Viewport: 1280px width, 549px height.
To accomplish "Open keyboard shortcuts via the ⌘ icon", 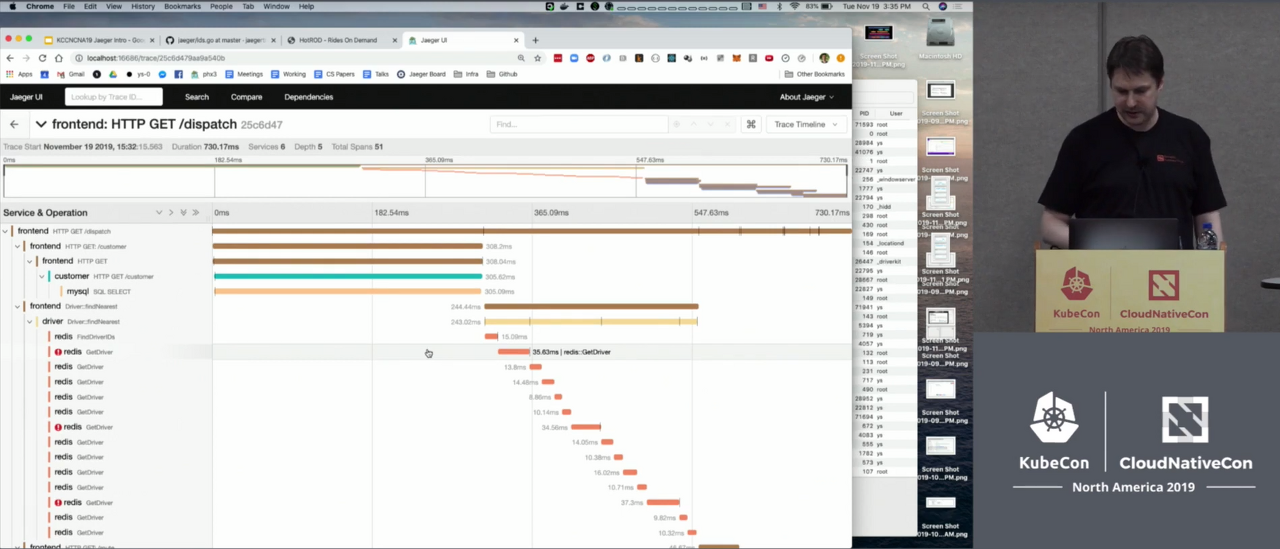I will [751, 124].
